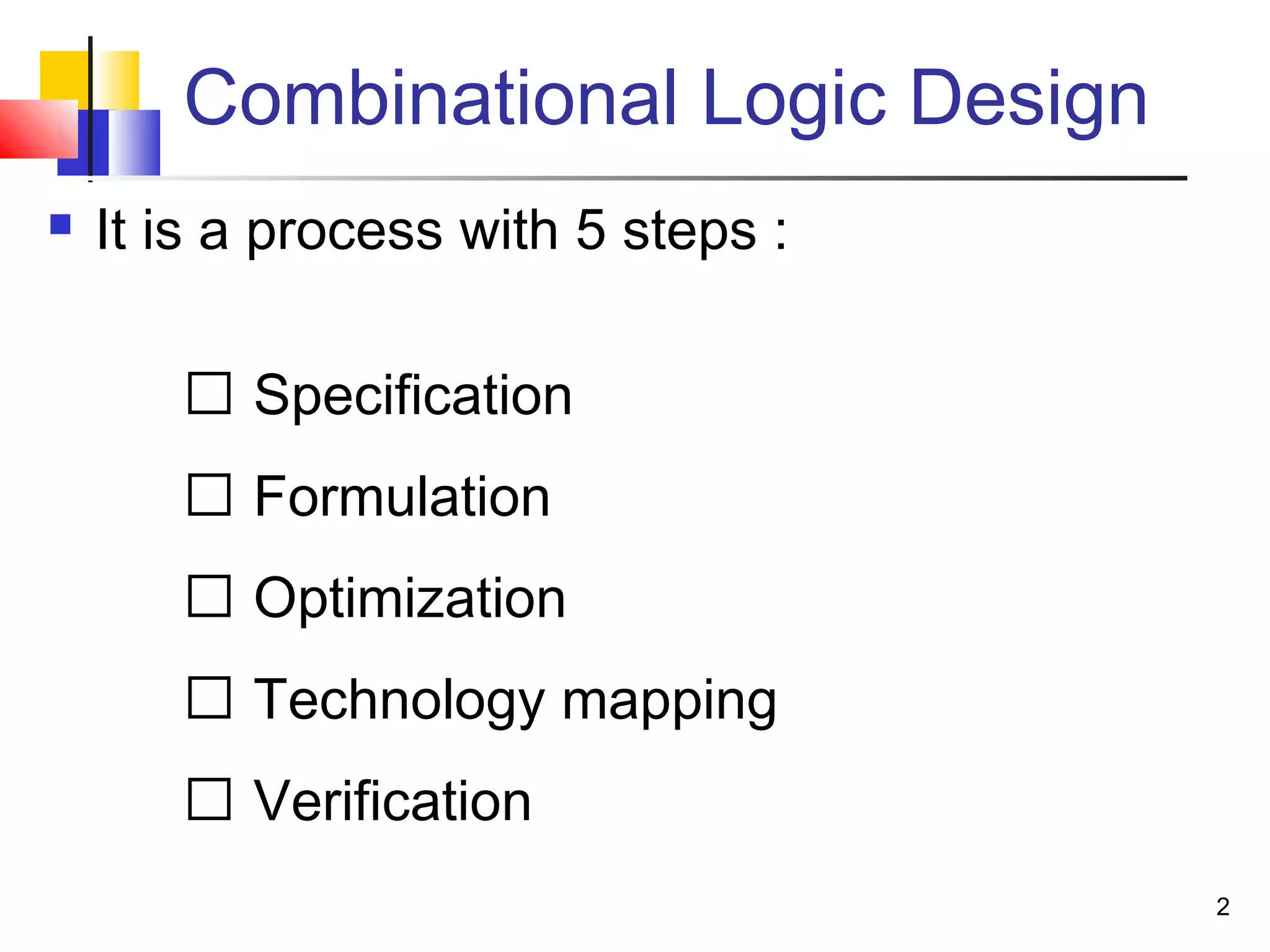Select the word Specification

413,395
